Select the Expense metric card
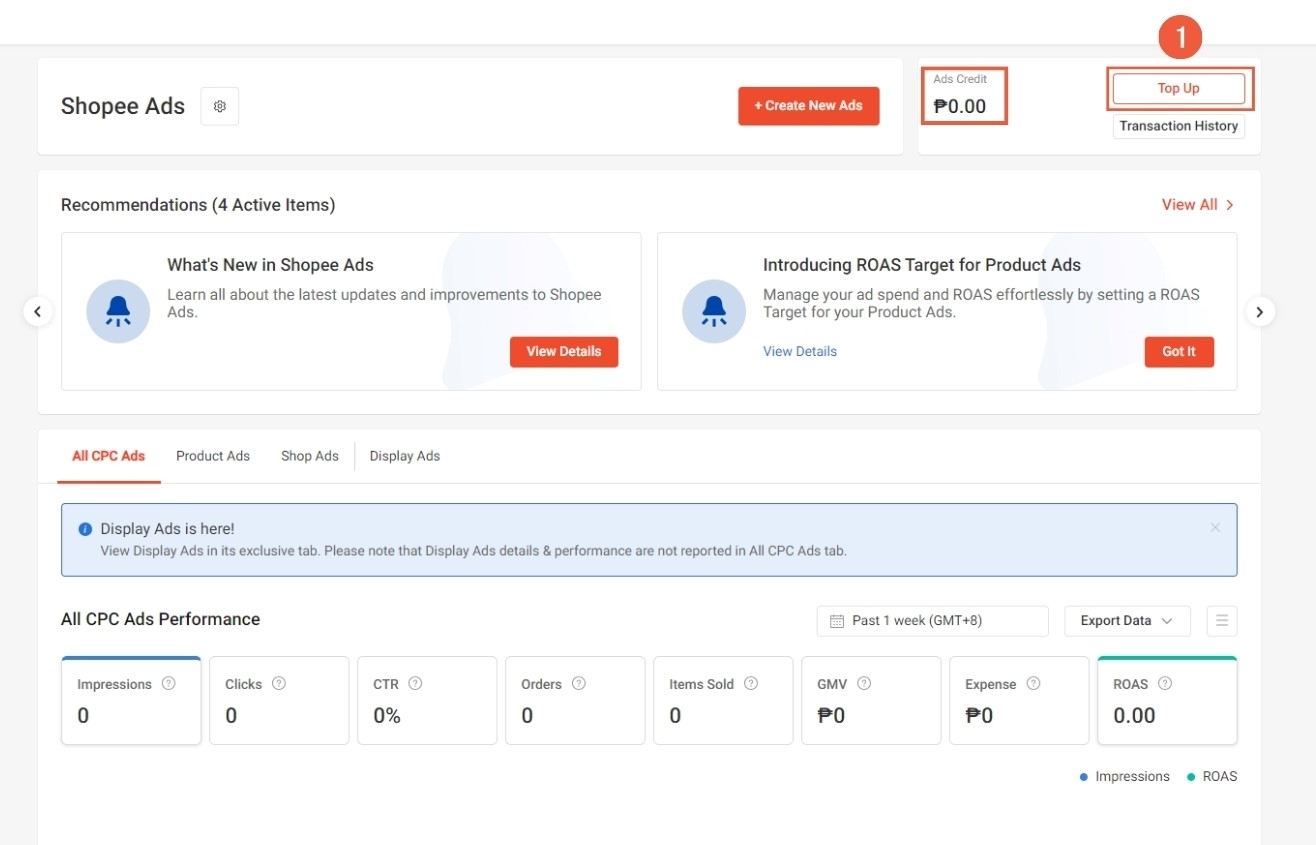1316x845 pixels. 1019,700
